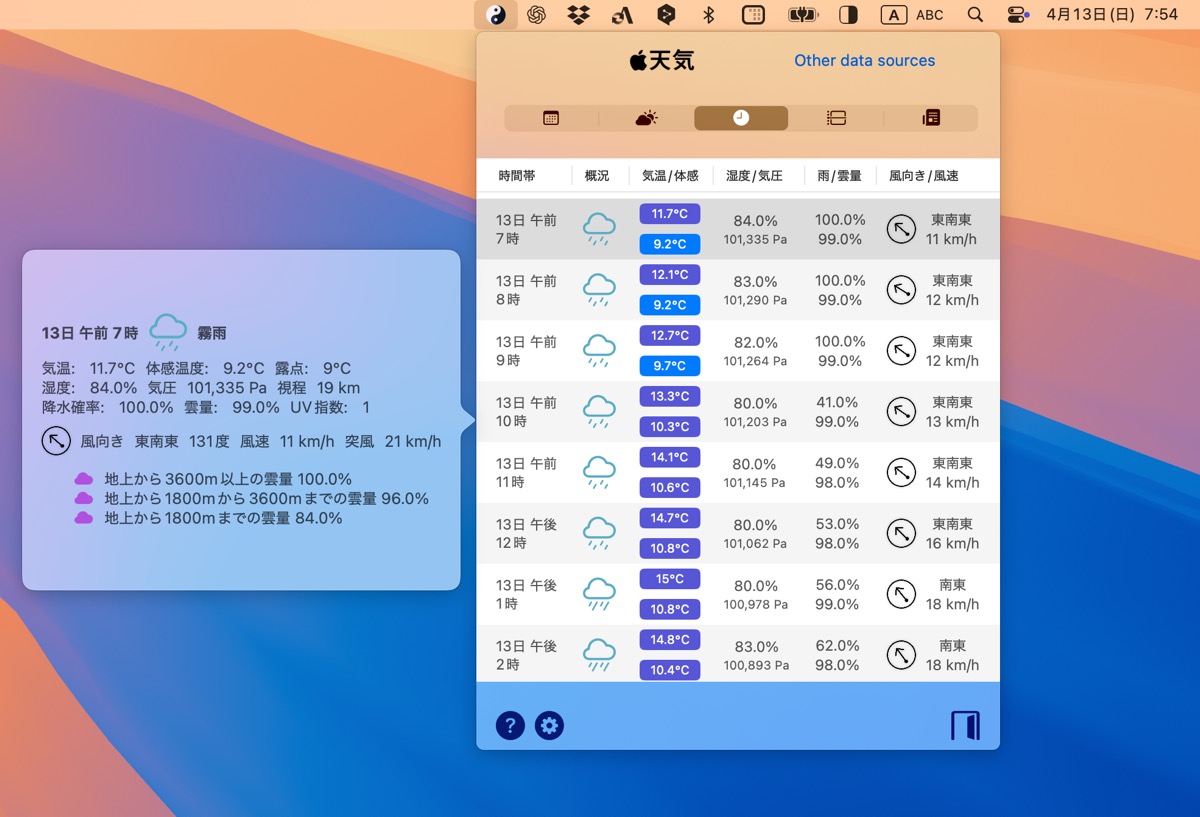Click the 概況 column header
Image resolution: width=1200 pixels, height=817 pixels.
[x=597, y=176]
